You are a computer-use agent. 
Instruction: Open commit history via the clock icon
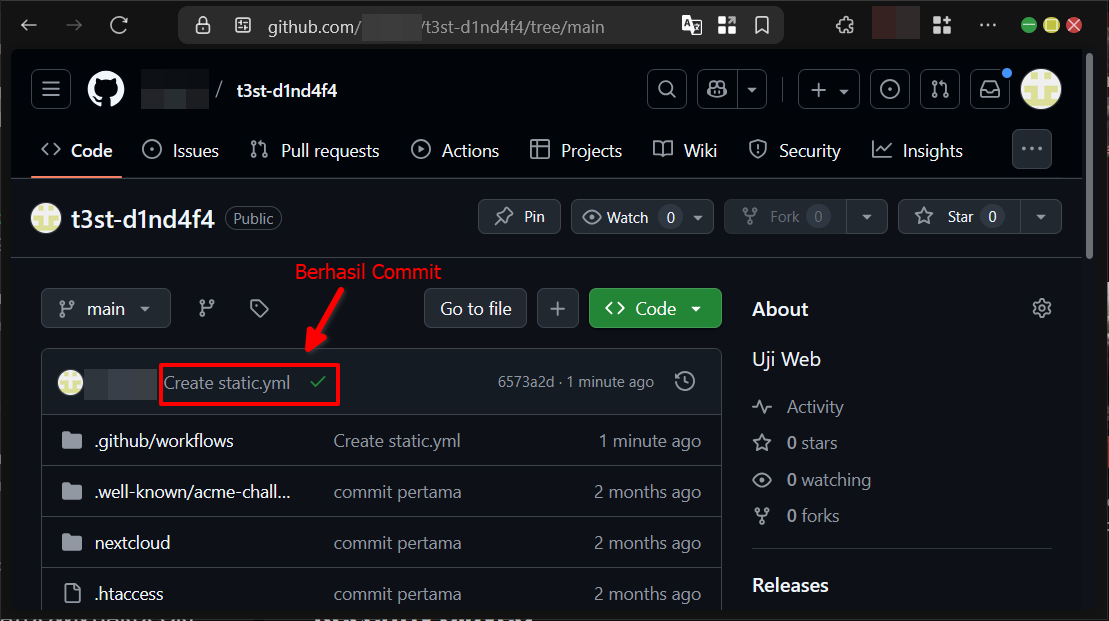coord(685,381)
